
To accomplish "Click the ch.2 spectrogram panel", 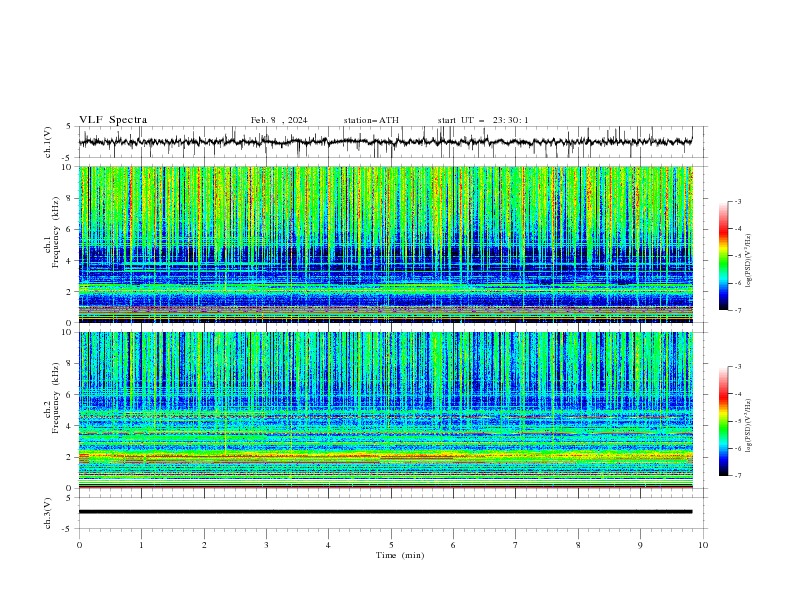I will coord(385,410).
